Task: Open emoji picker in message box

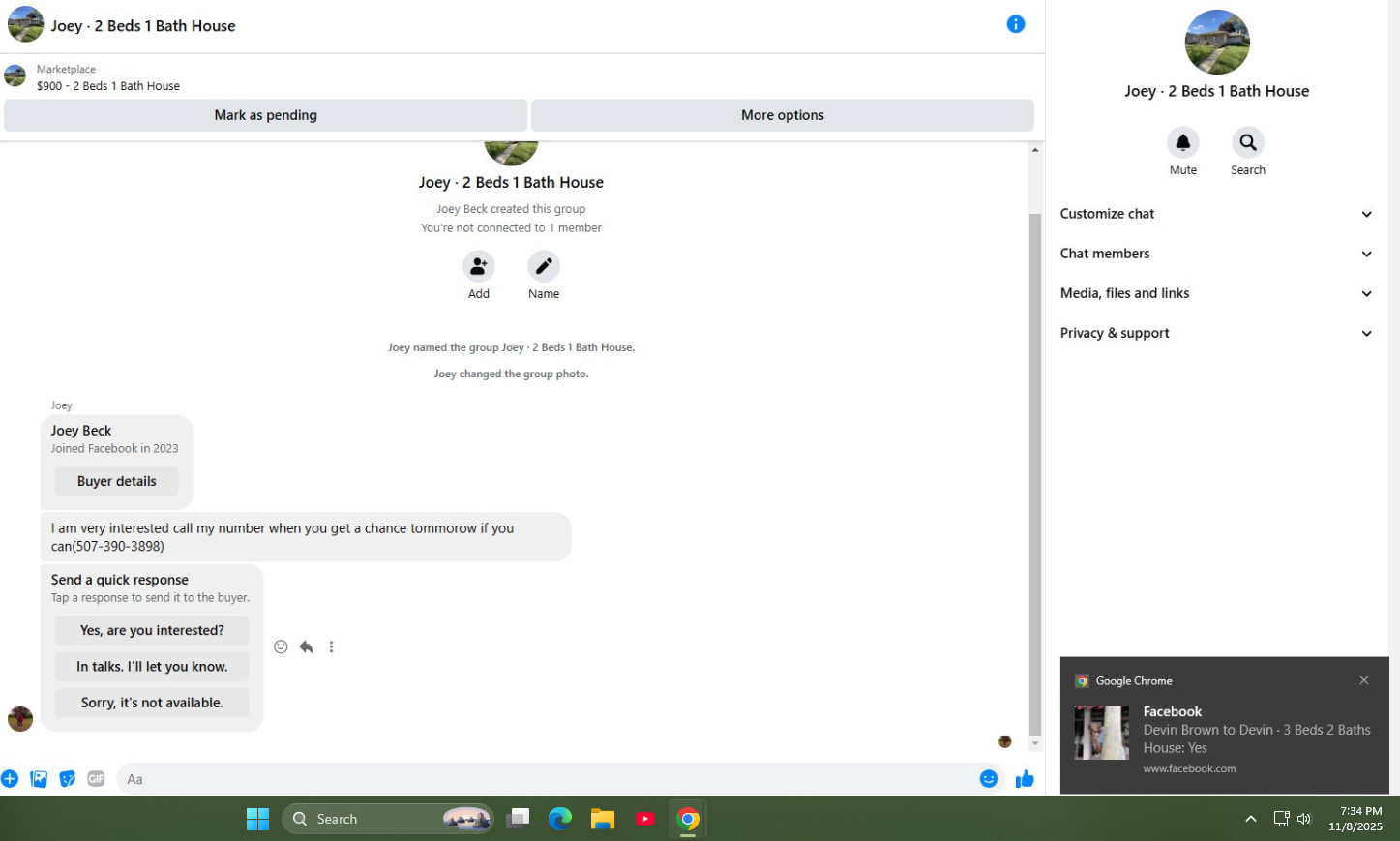Action: 988,779
